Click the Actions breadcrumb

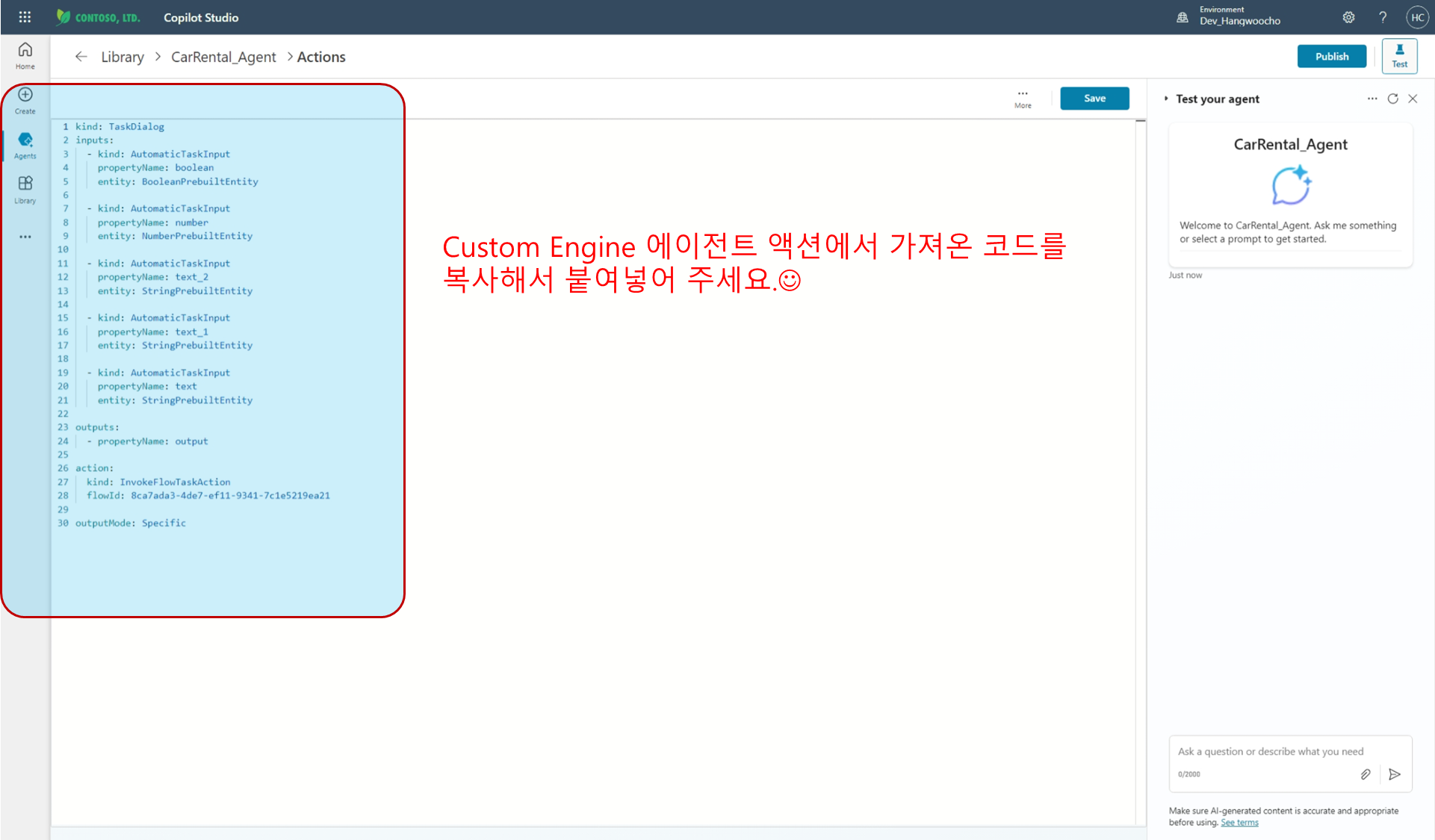pos(321,57)
